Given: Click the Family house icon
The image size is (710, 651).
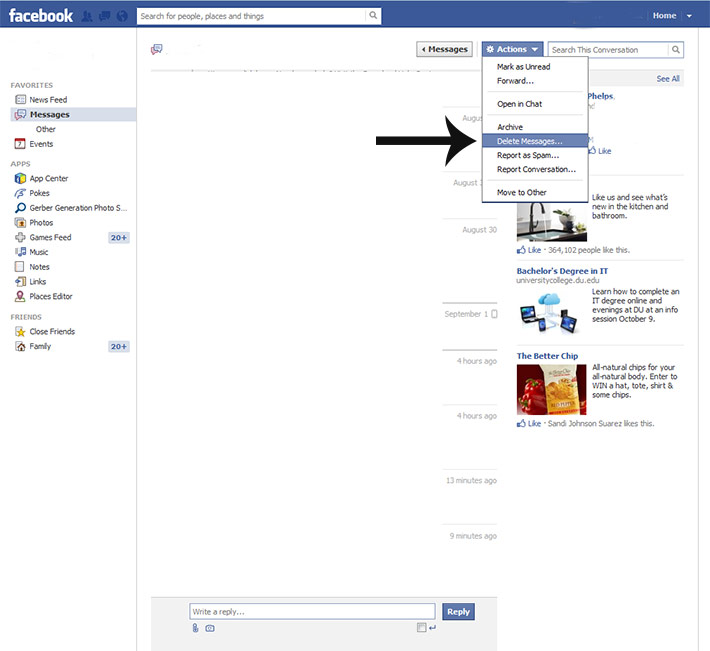Looking at the screenshot, I should pos(20,346).
